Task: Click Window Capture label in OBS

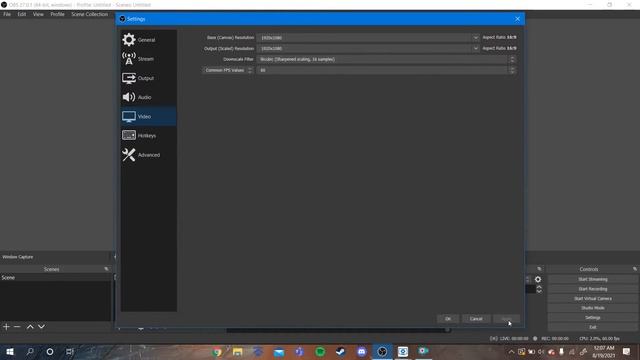Action: point(18,257)
